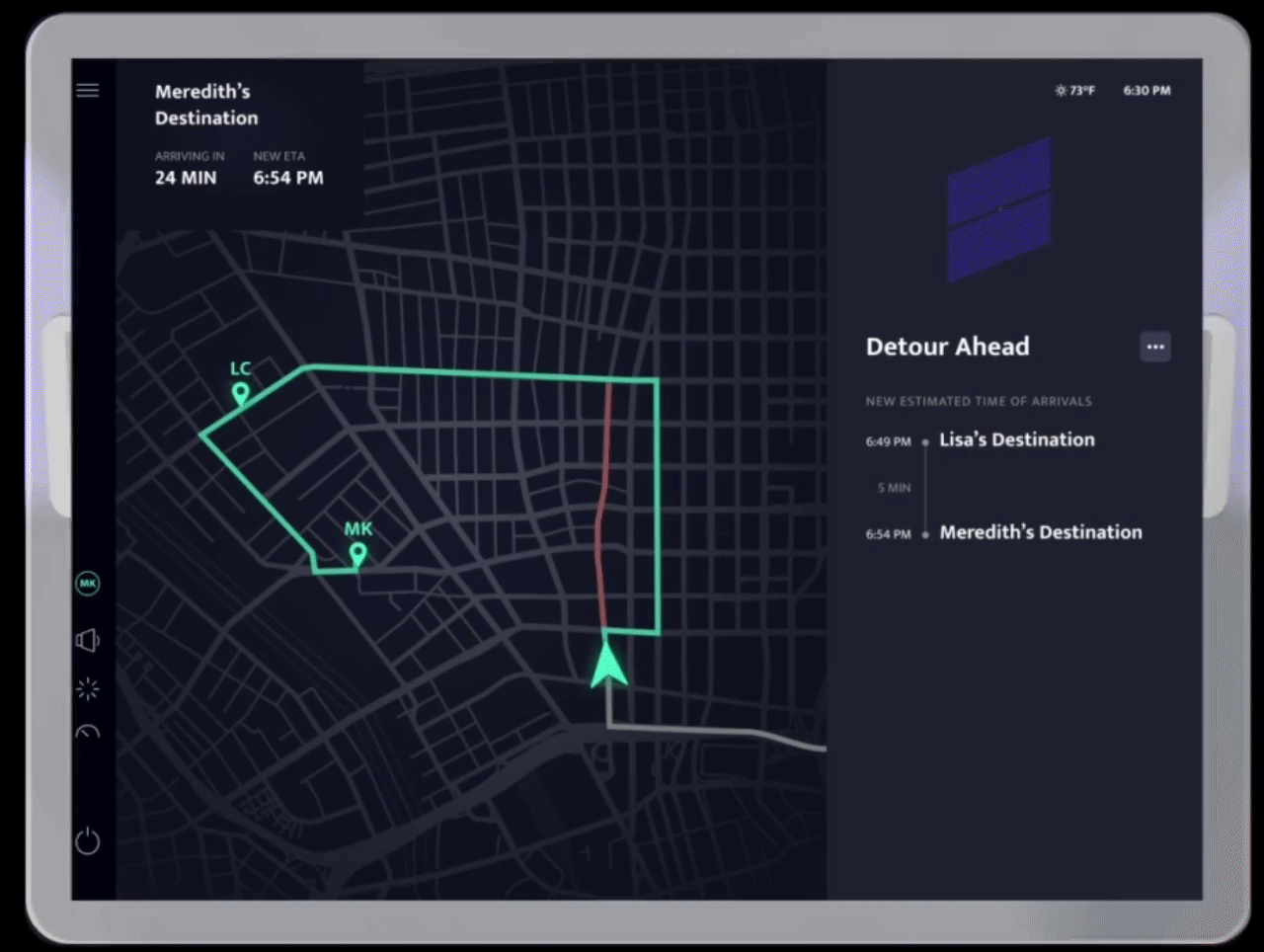Open the three-dot options for Detour Ahead
The width and height of the screenshot is (1264, 952).
[x=1155, y=347]
